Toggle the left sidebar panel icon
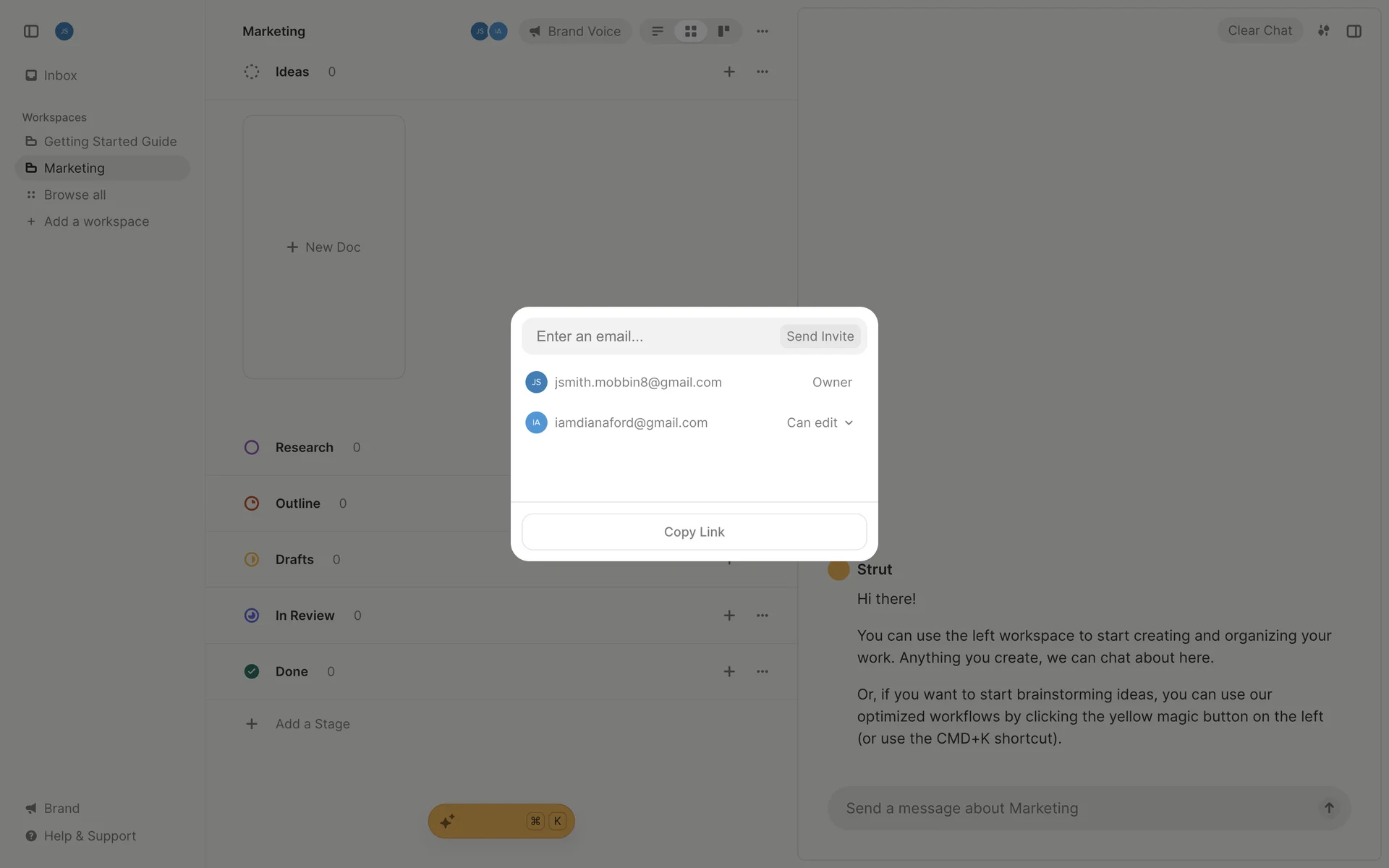Screen dimensions: 1389x868 tap(31, 31)
